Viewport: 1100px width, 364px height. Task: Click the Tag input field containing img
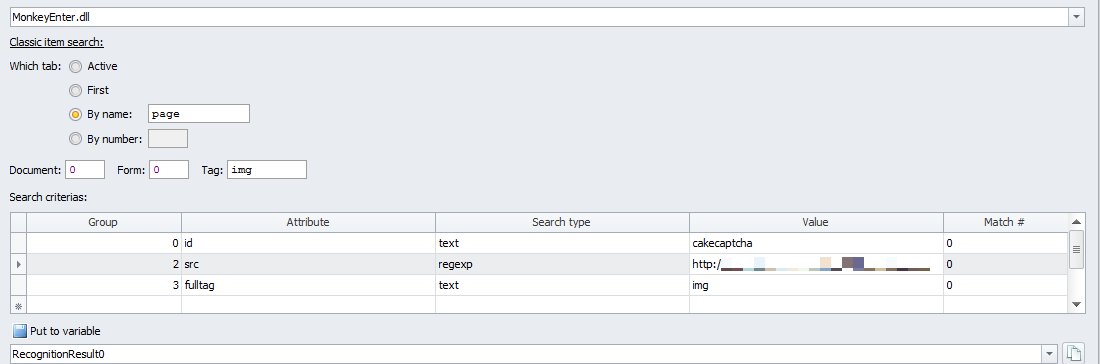pyautogui.click(x=267, y=170)
